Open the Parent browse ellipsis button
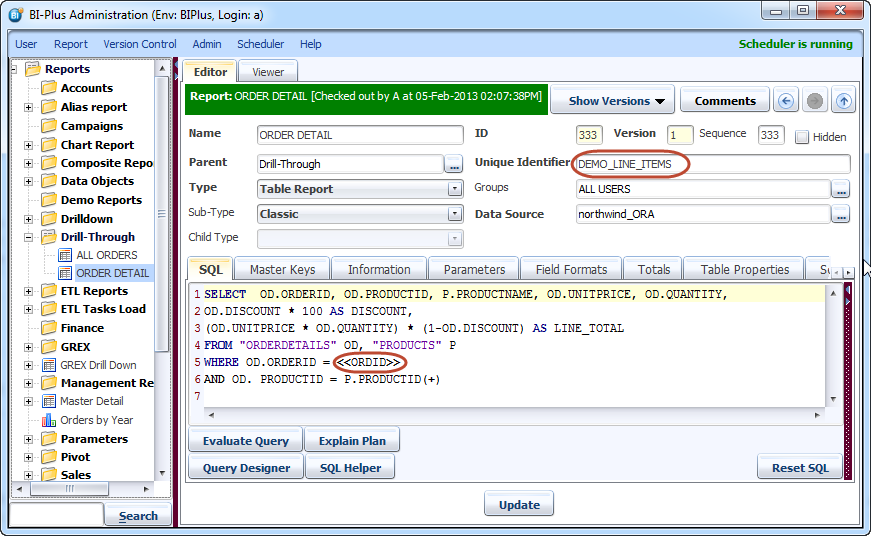This screenshot has width=871, height=536. pos(454,164)
